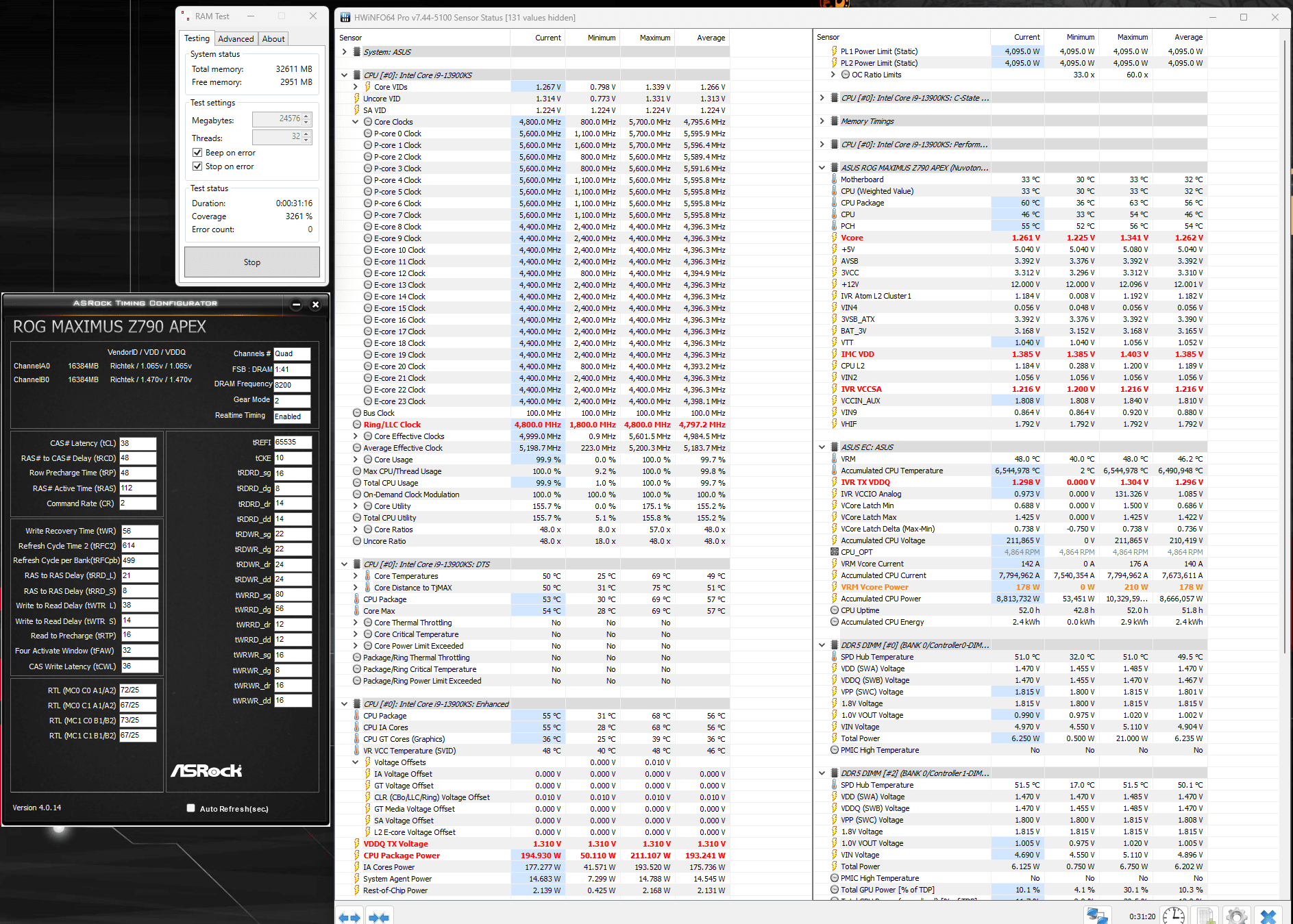1293x924 pixels.
Task: Expand the System: ASUS sensor group
Action: (345, 52)
